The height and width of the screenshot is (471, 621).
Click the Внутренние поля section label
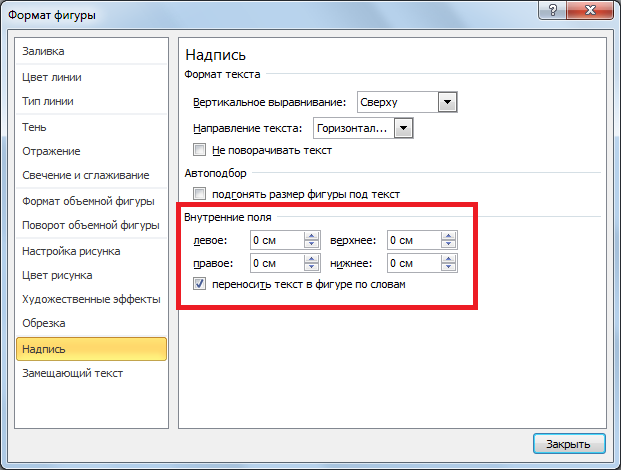228,217
